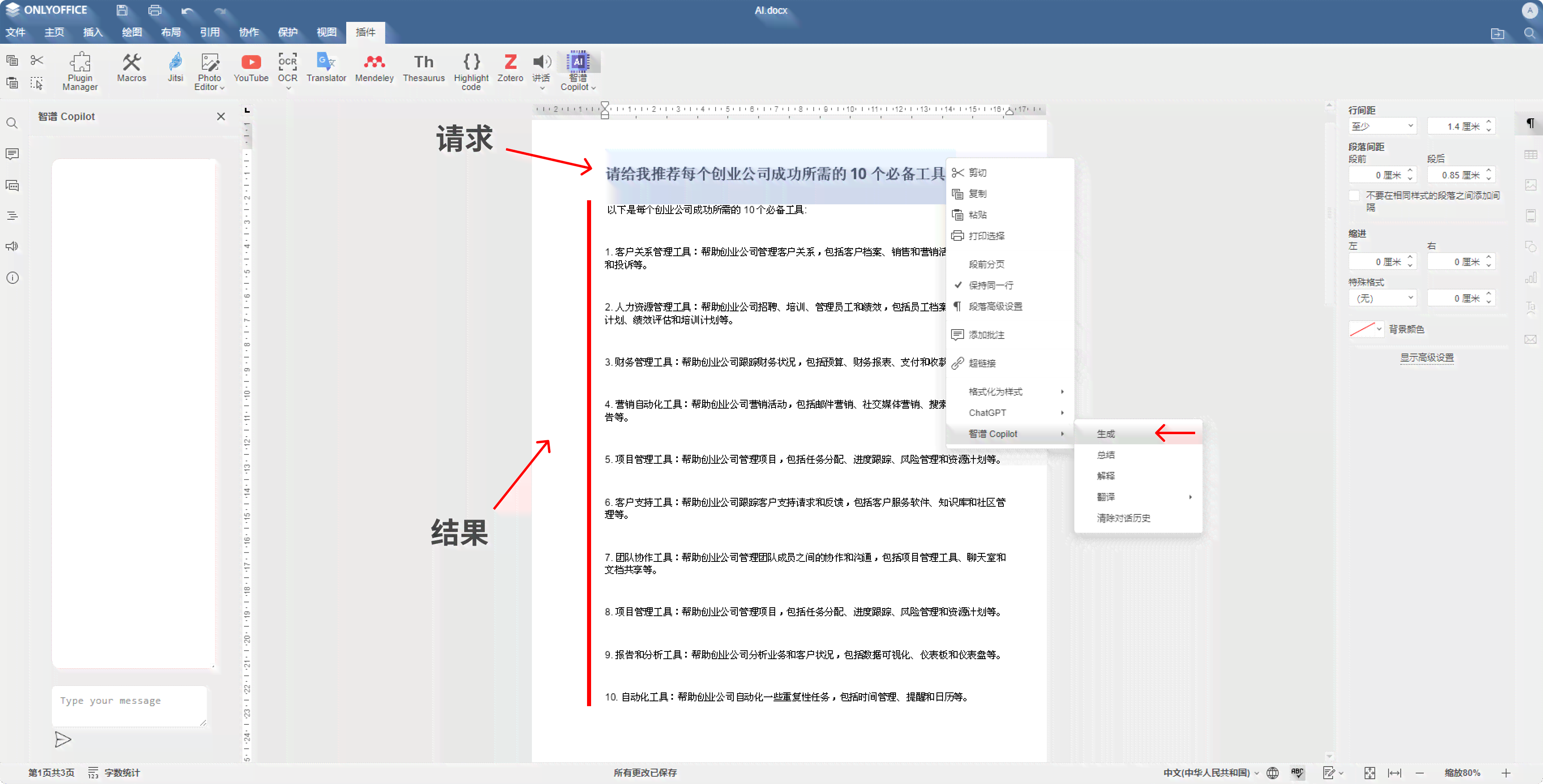Select 超链接 in the context menu
Screen dimensions: 1543x784
(x=1010, y=363)
